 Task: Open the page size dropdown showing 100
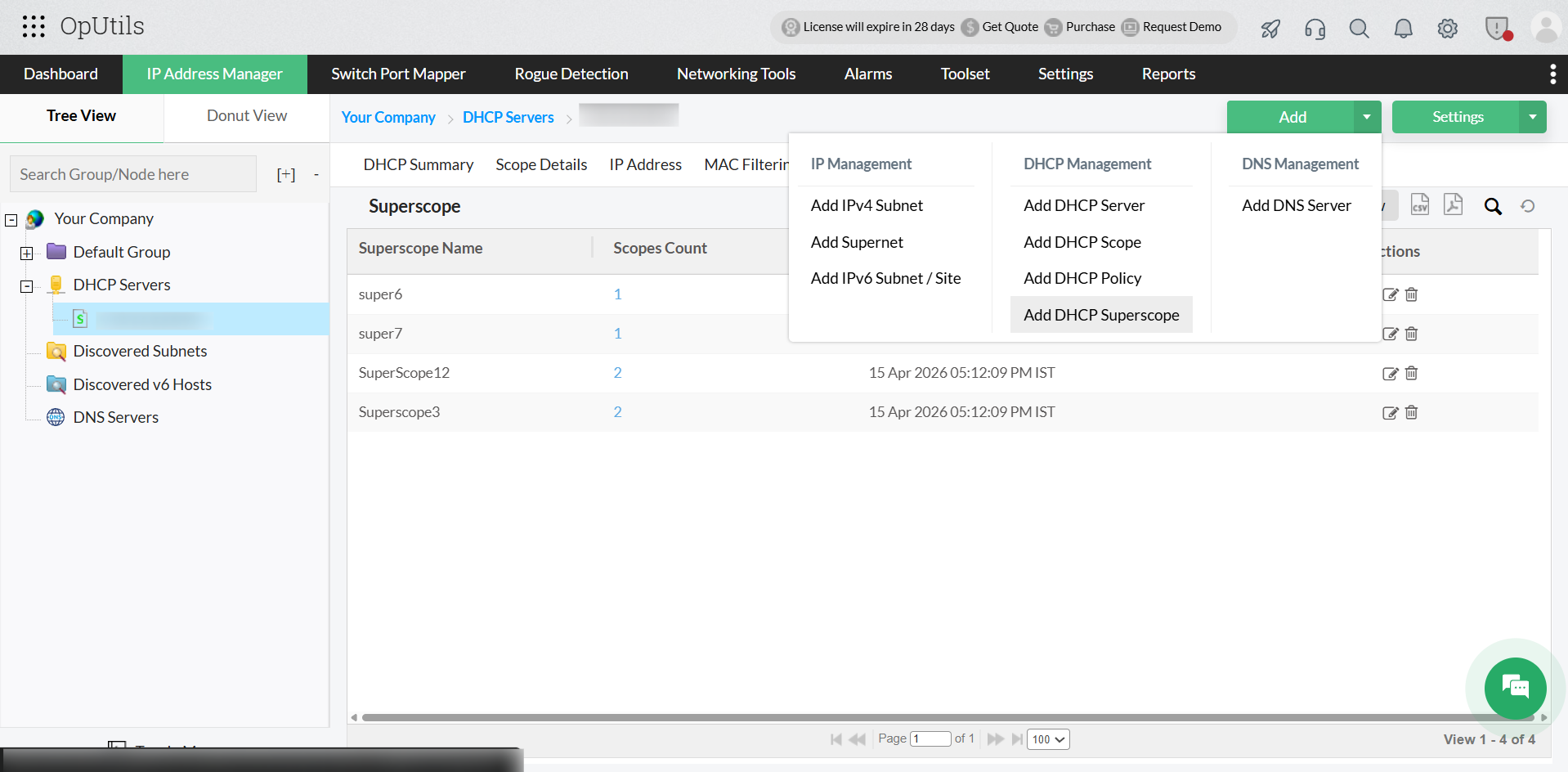point(1047,738)
